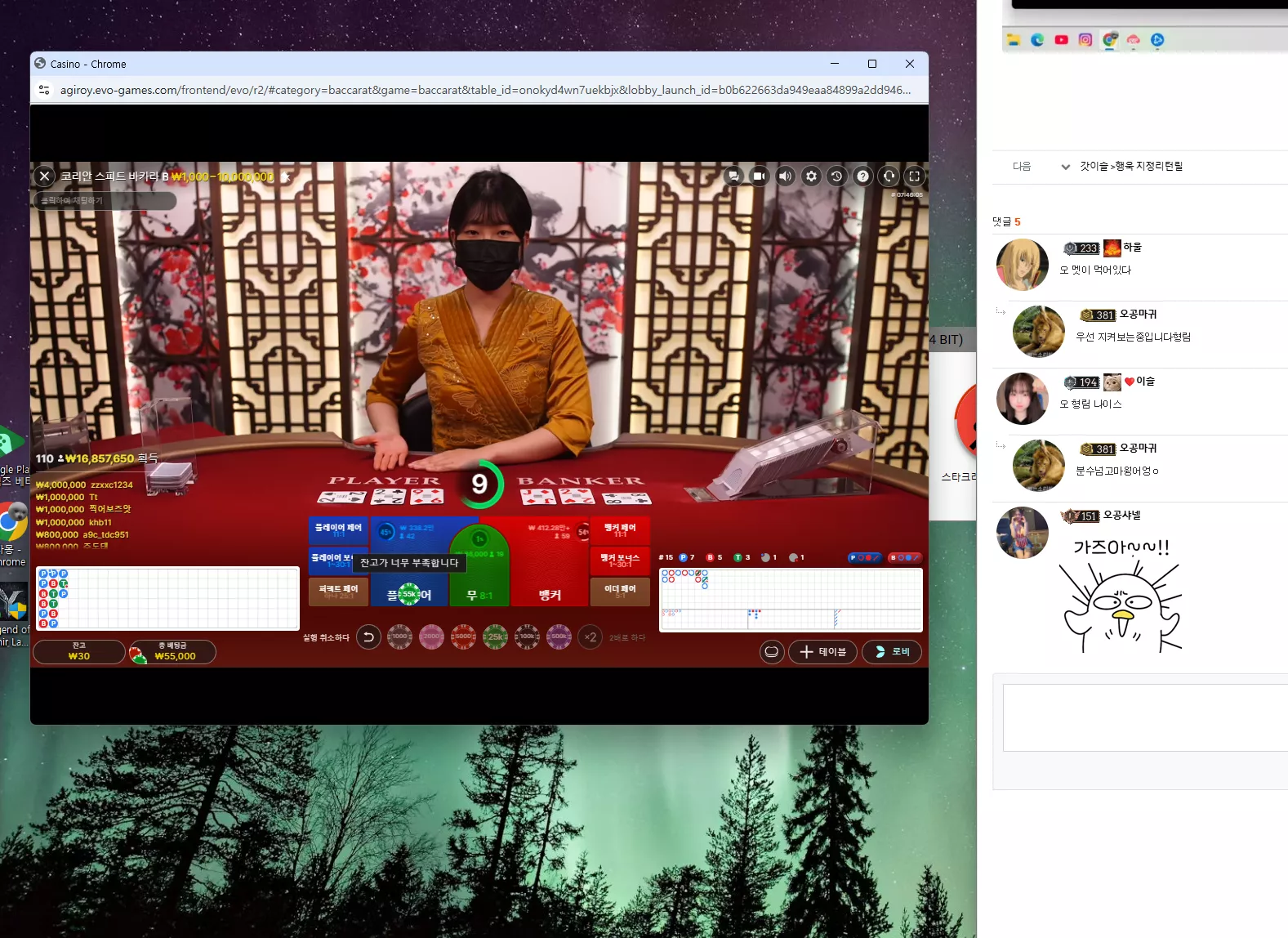Open 이슬 commenter's profile picture

1023,399
